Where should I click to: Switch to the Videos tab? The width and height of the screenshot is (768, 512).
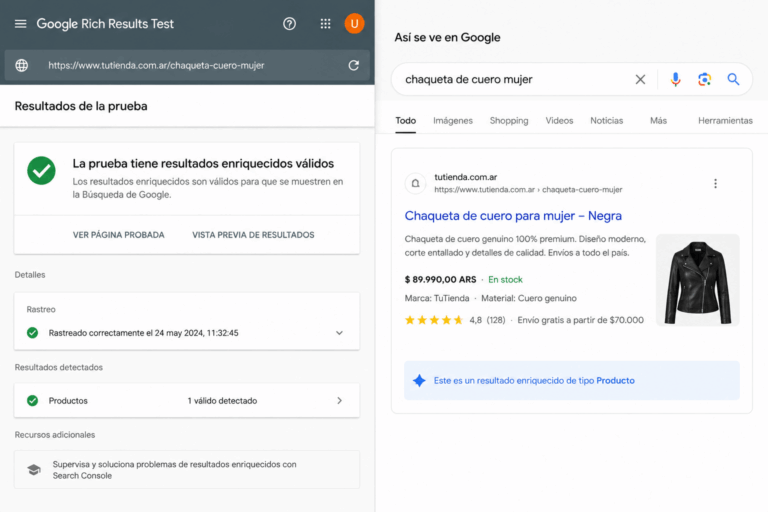(559, 121)
